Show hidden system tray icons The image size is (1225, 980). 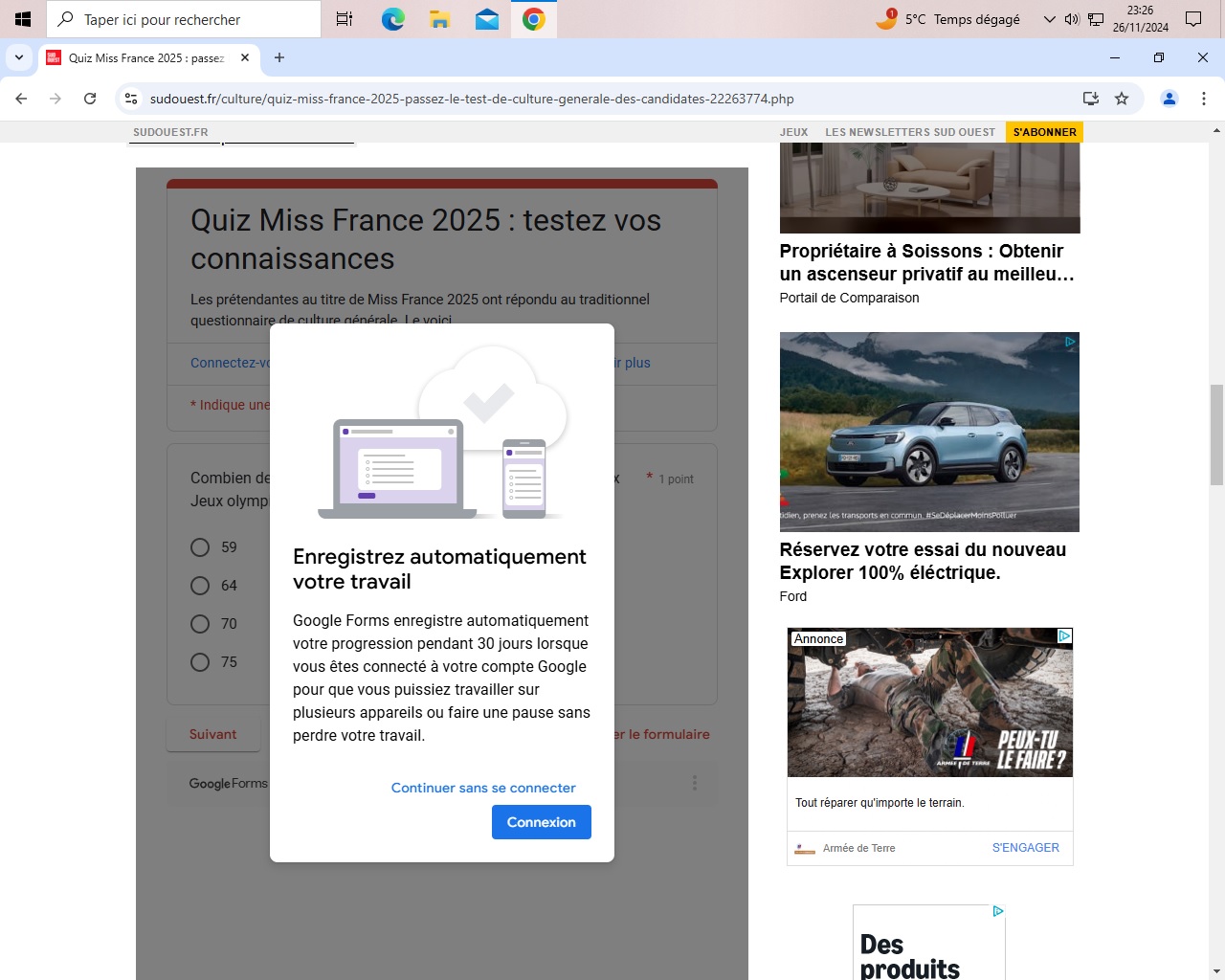(1049, 19)
